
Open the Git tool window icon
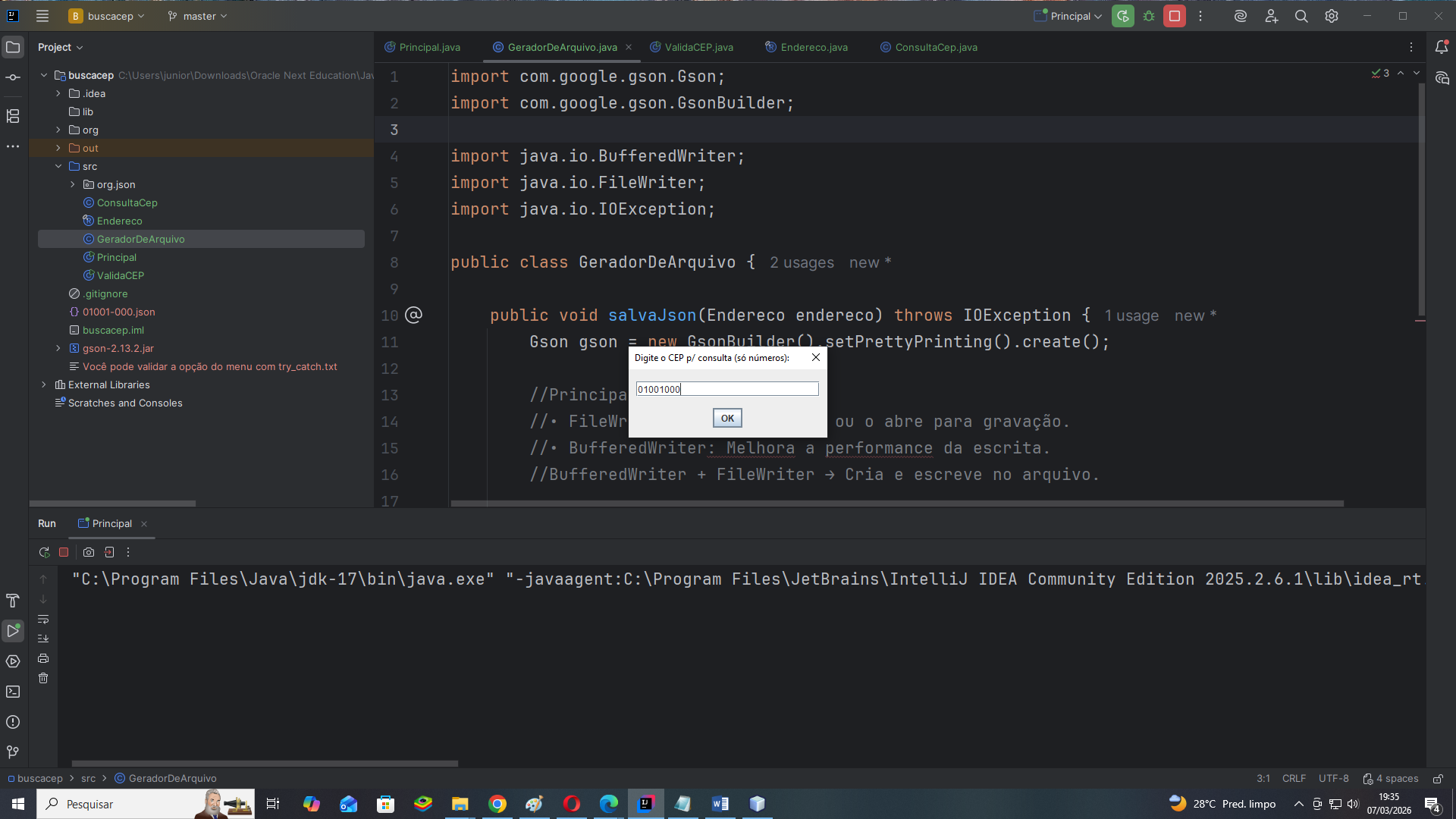coord(13,752)
